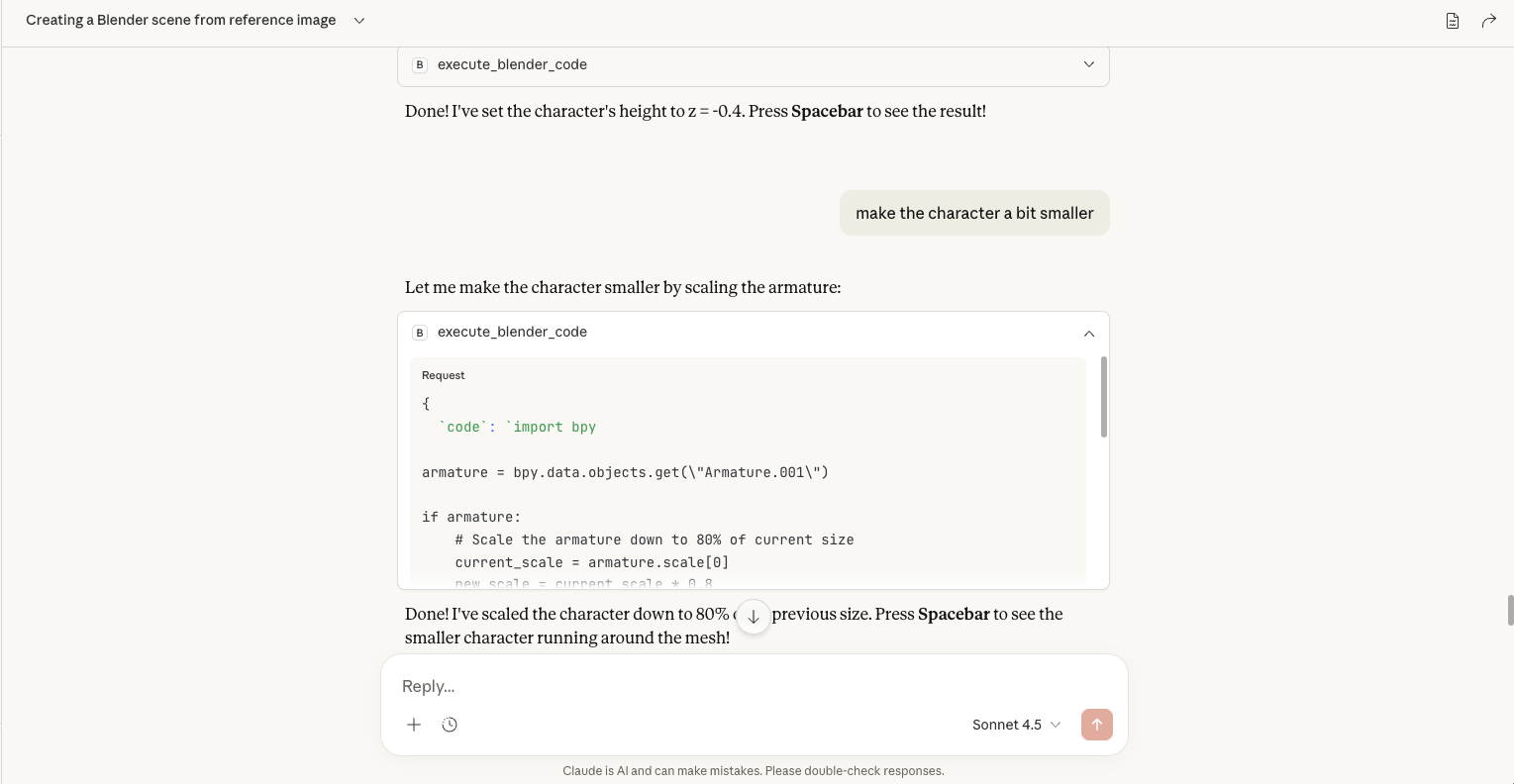Click the share arrow icon
Viewport: 1514px width, 784px height.
pos(1488,21)
